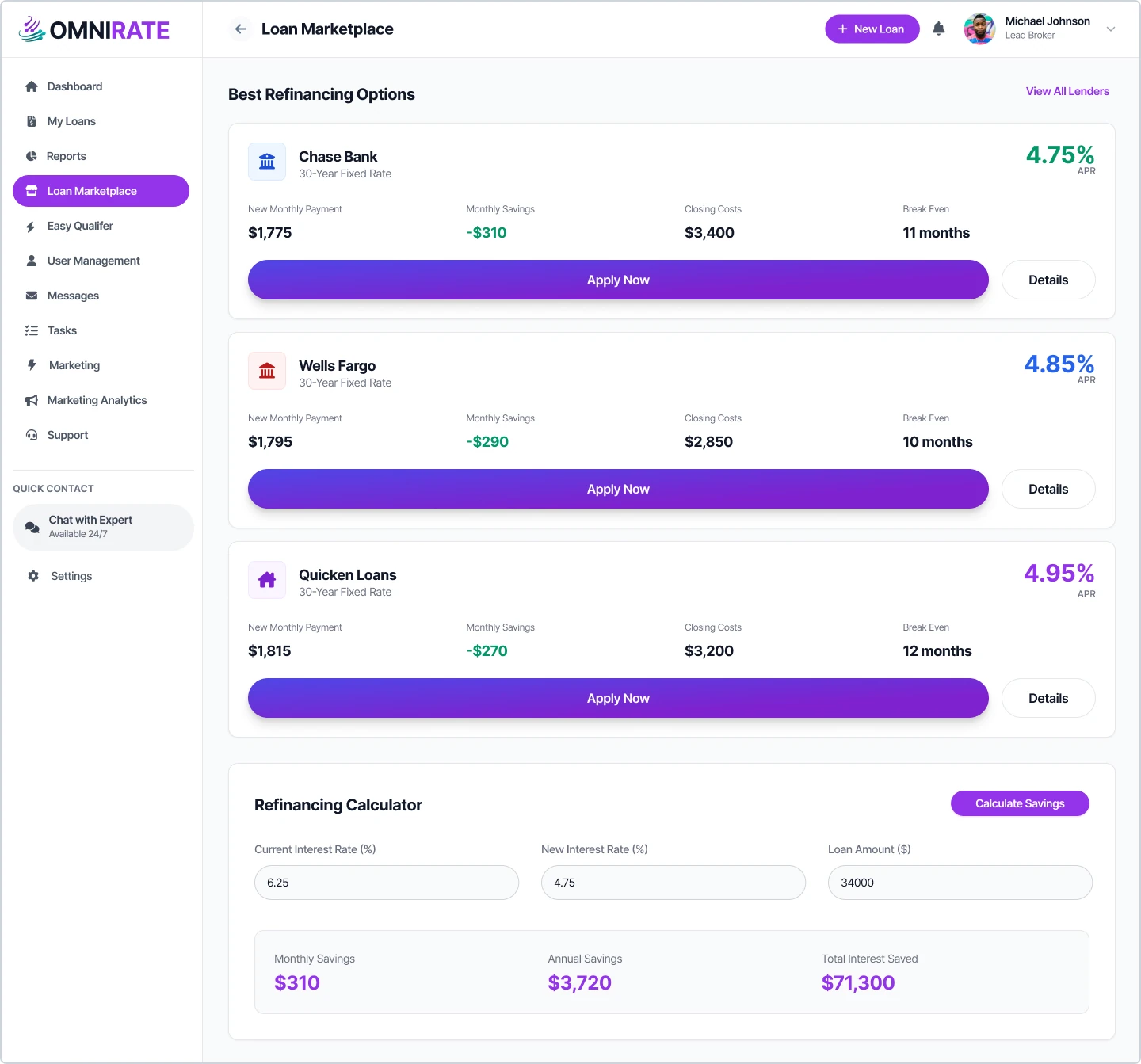Go to Marketing Analytics
Viewport: 1141px width, 1064px height.
pos(101,400)
